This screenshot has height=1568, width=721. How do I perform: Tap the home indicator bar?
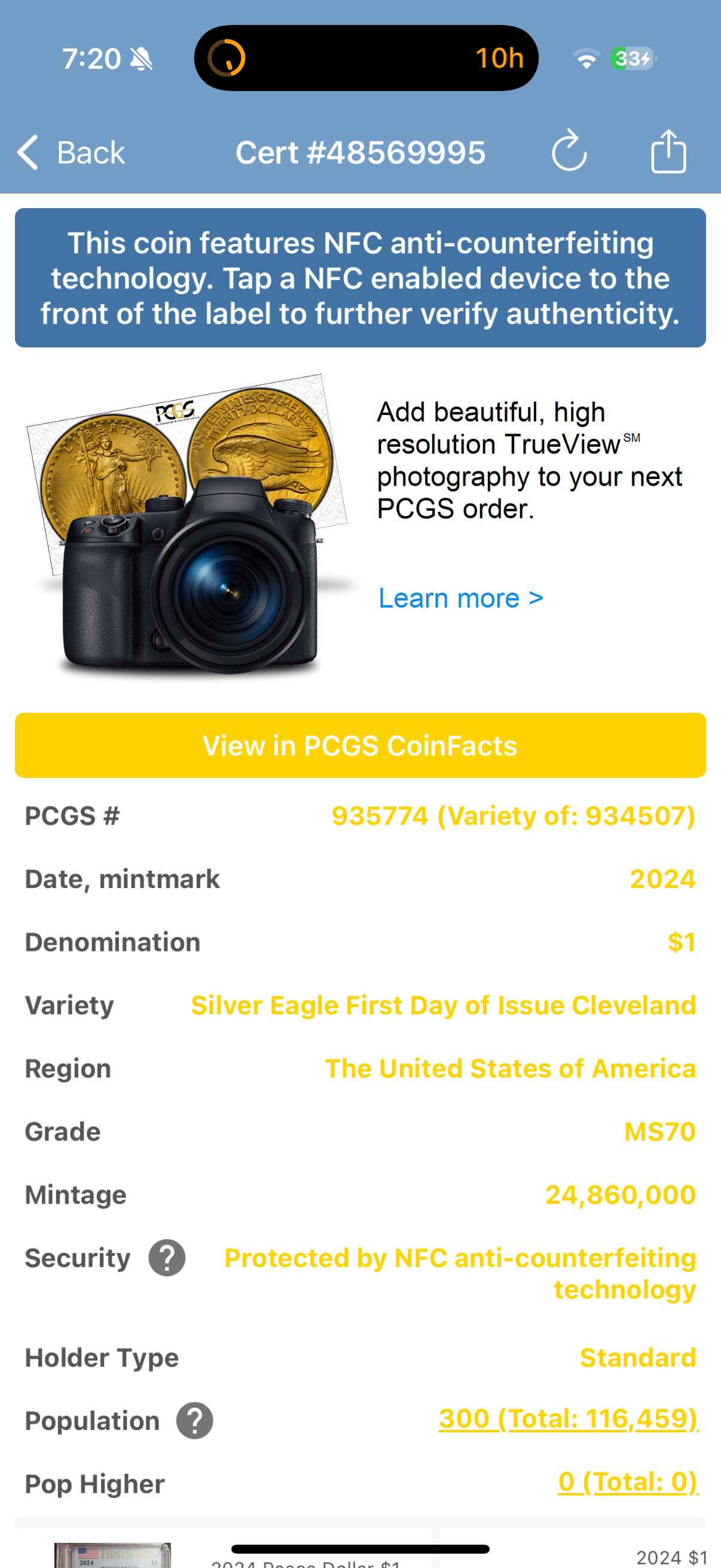click(360, 1549)
